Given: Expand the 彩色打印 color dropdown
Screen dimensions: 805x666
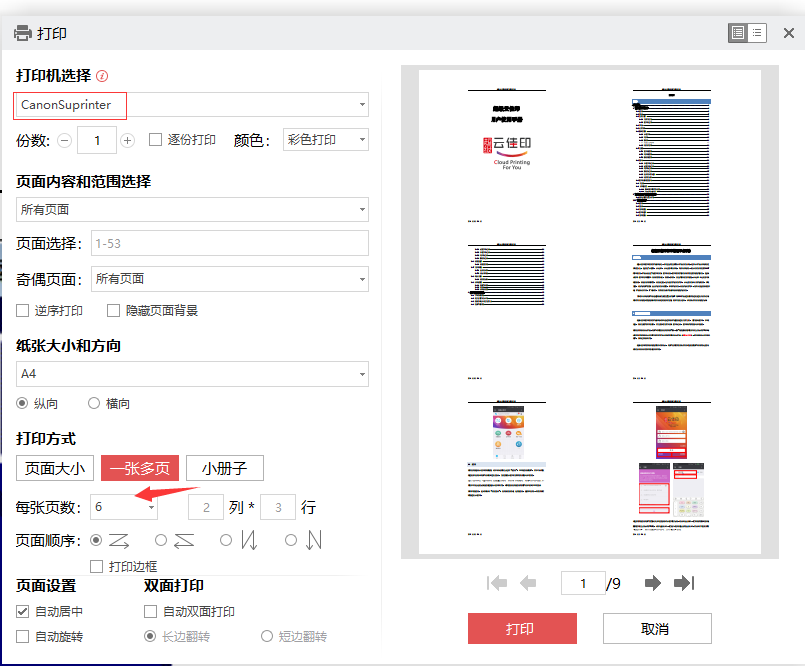Looking at the screenshot, I should [x=326, y=140].
